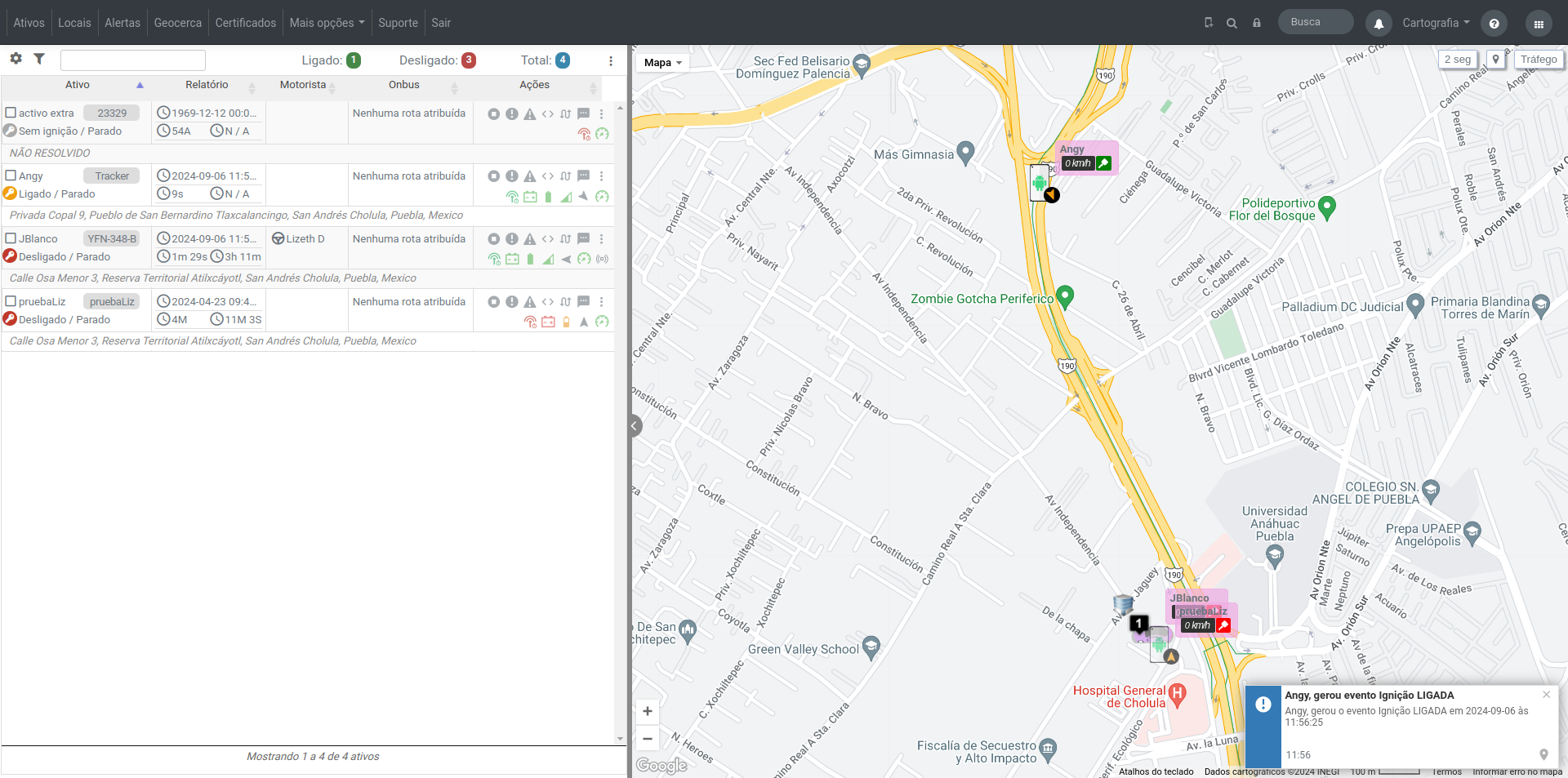Screen dimensions: 1568x778
Task: Click the 2 seg refresh interval button
Action: (1458, 60)
